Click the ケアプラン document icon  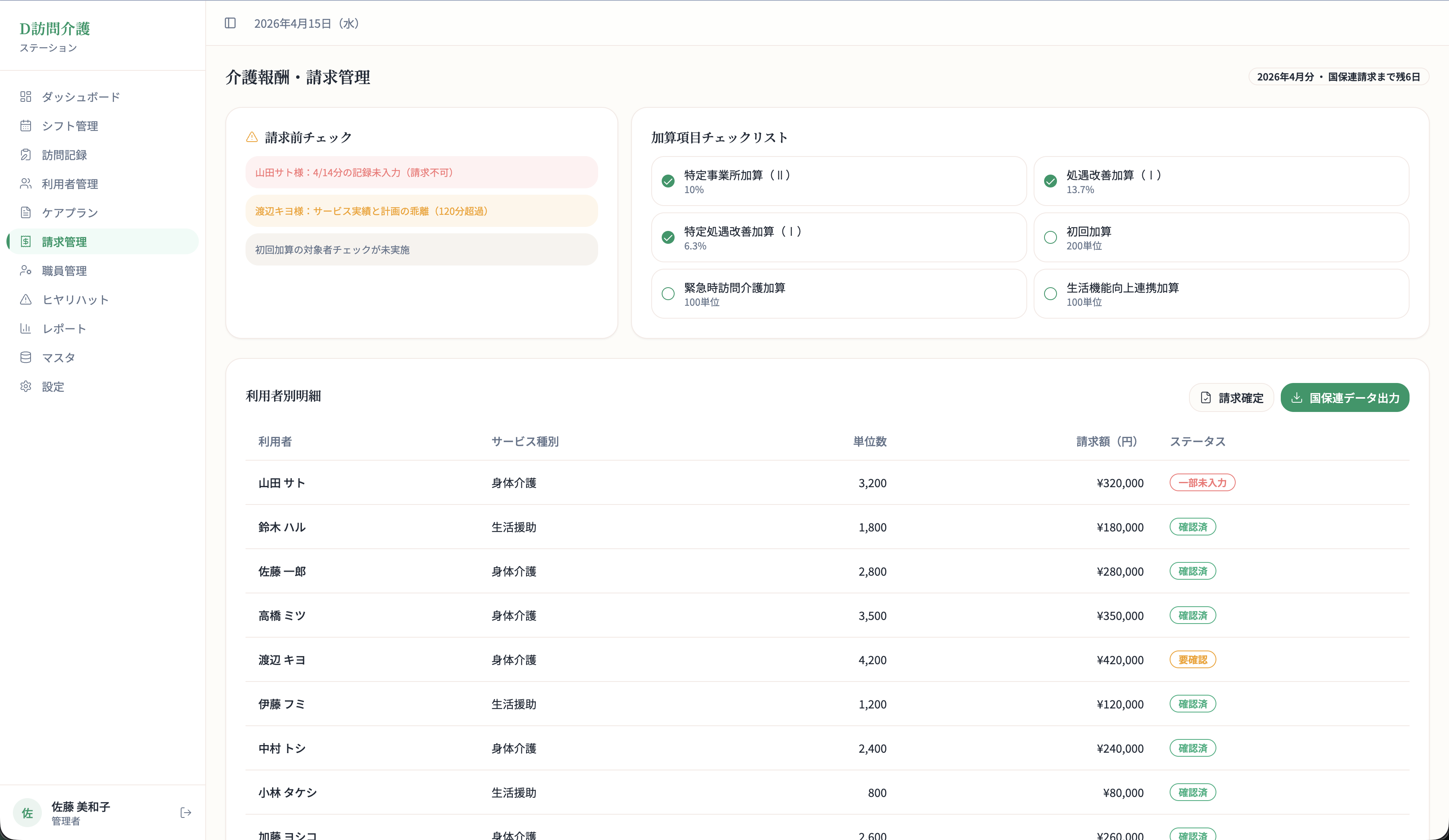point(26,212)
